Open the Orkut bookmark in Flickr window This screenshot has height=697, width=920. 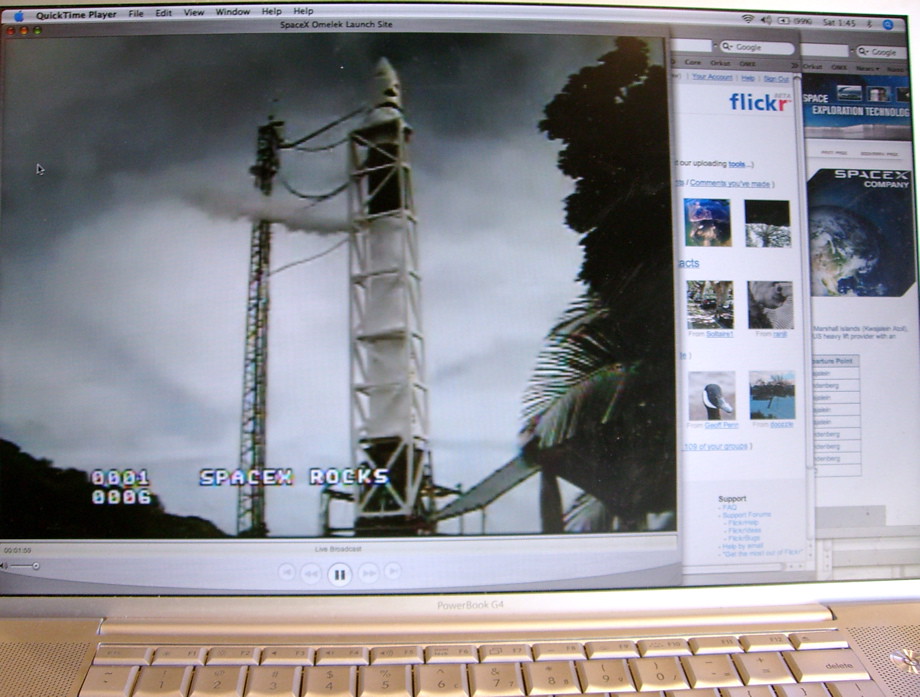(x=720, y=63)
